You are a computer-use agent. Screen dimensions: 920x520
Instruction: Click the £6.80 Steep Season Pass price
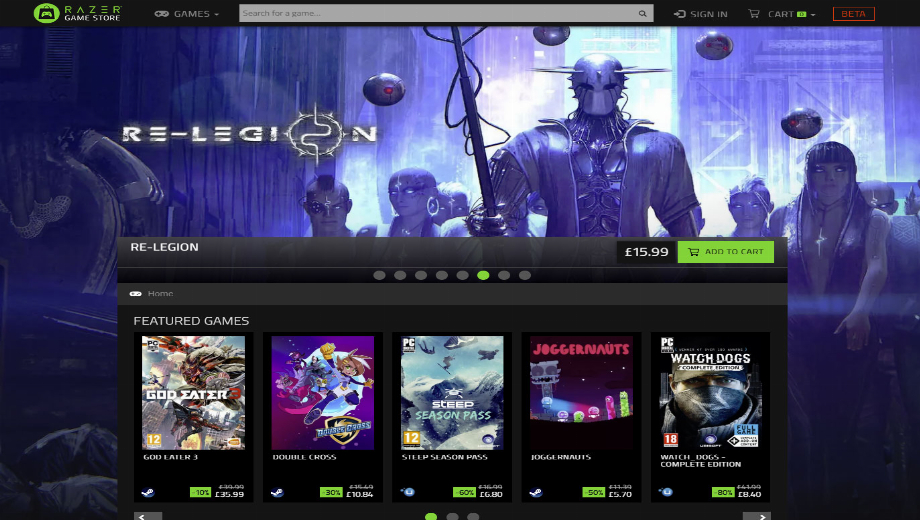click(491, 495)
